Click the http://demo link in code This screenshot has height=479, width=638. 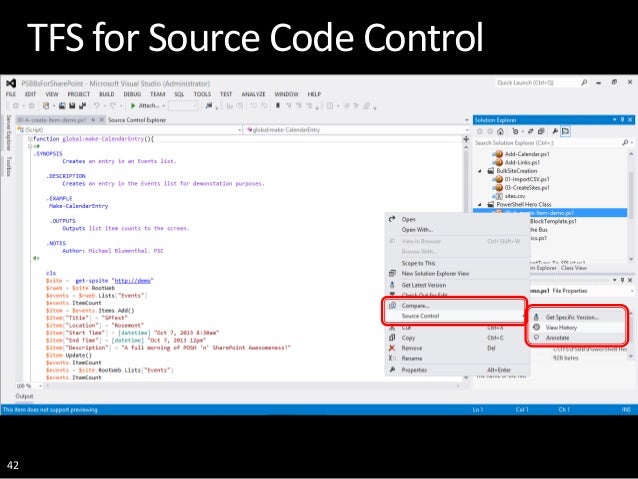click(133, 281)
